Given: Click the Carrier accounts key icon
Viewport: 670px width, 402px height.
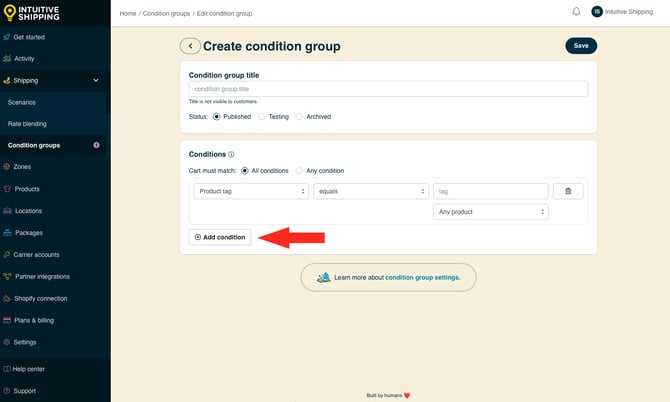Looking at the screenshot, I should 6,255.
